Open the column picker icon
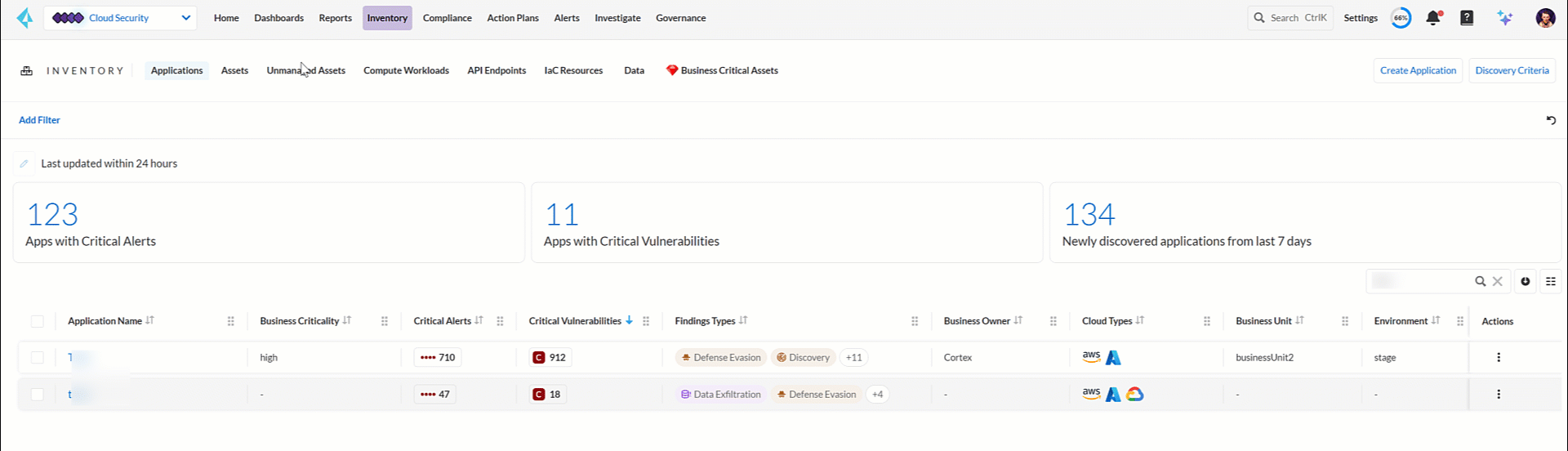This screenshot has width=1568, height=451. [x=1551, y=281]
